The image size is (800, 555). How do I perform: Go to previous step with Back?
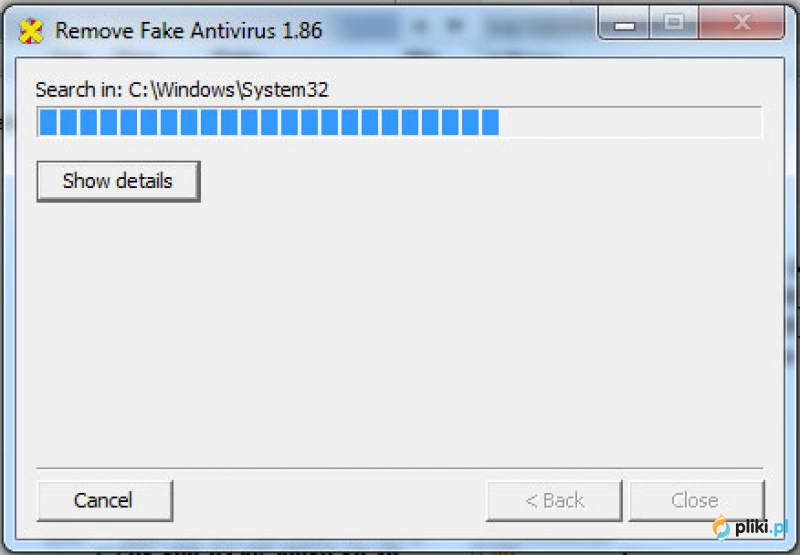[554, 500]
